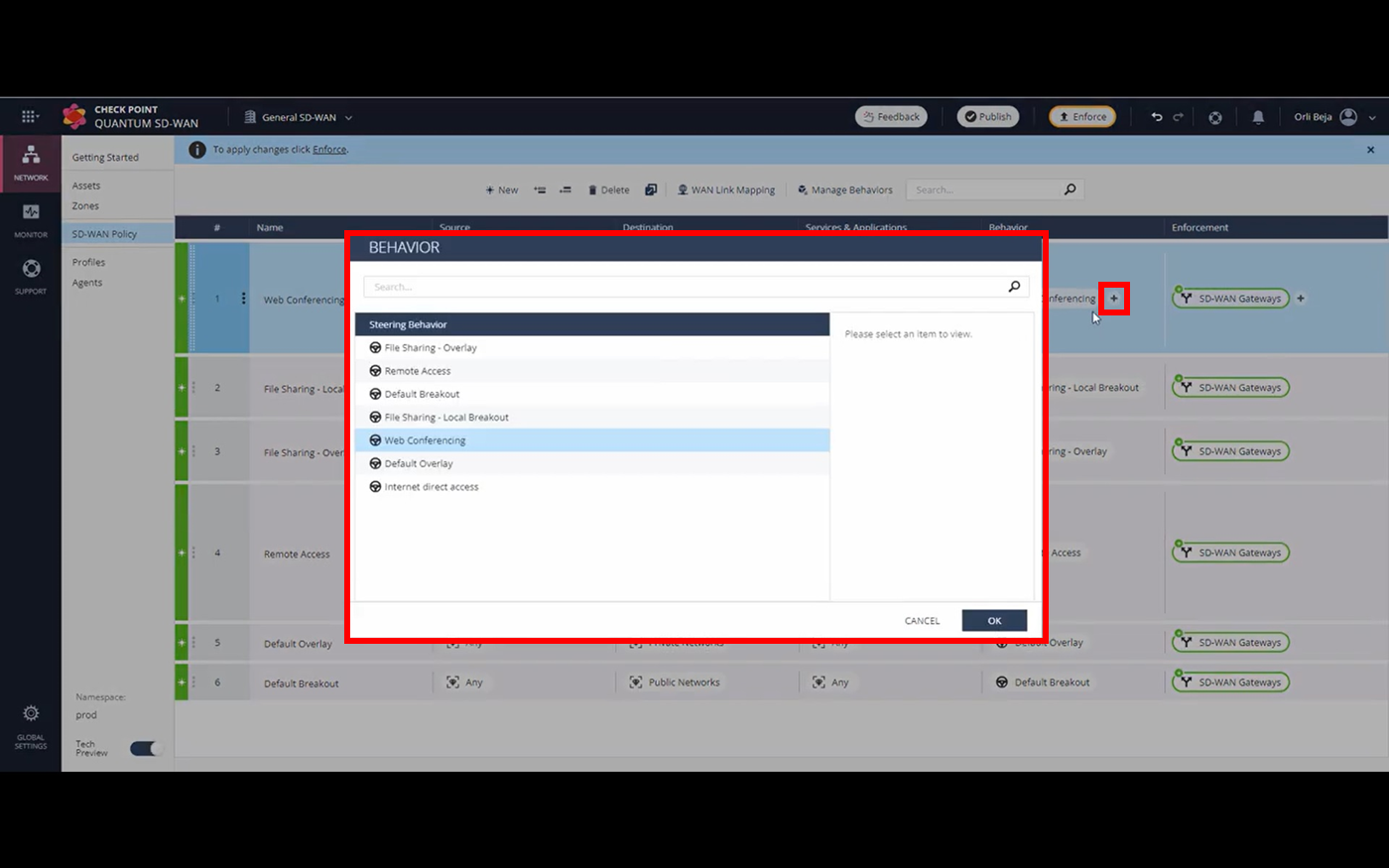Click the Enforce button
The image size is (1389, 868).
pos(1082,117)
